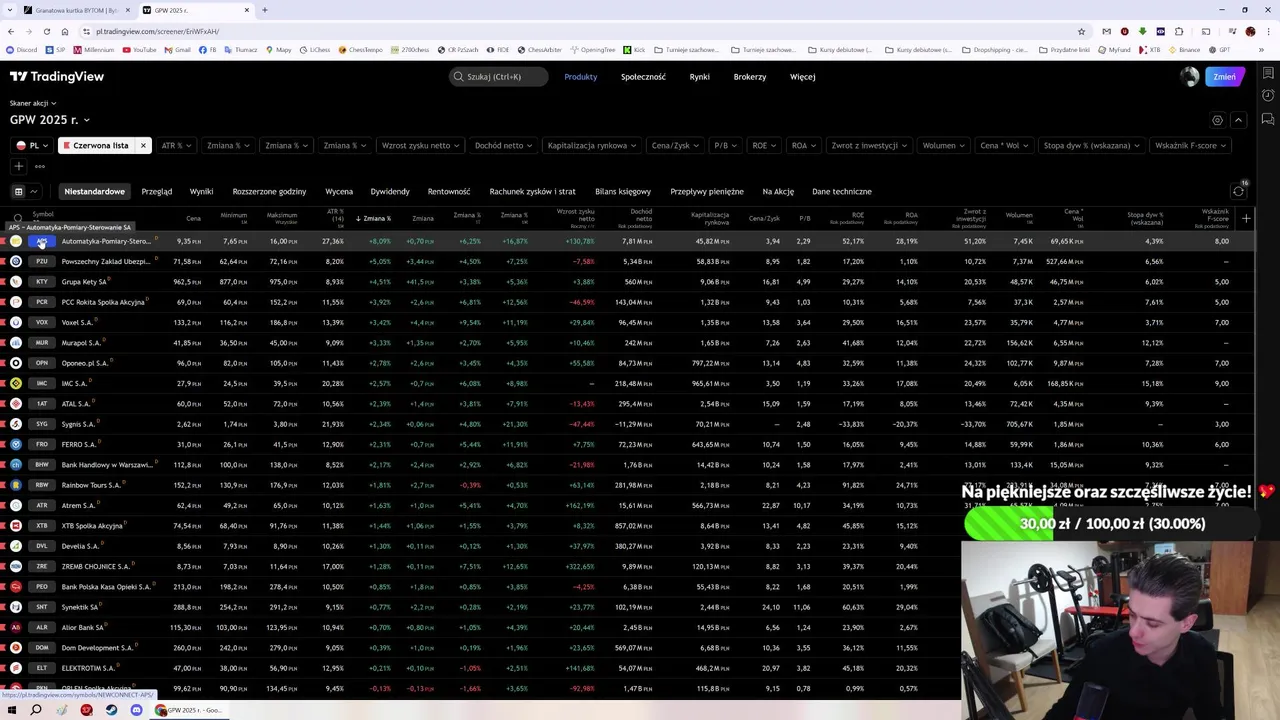Viewport: 1280px width, 720px height.
Task: Open the browser extensions puzzle icon
Action: click(1179, 31)
